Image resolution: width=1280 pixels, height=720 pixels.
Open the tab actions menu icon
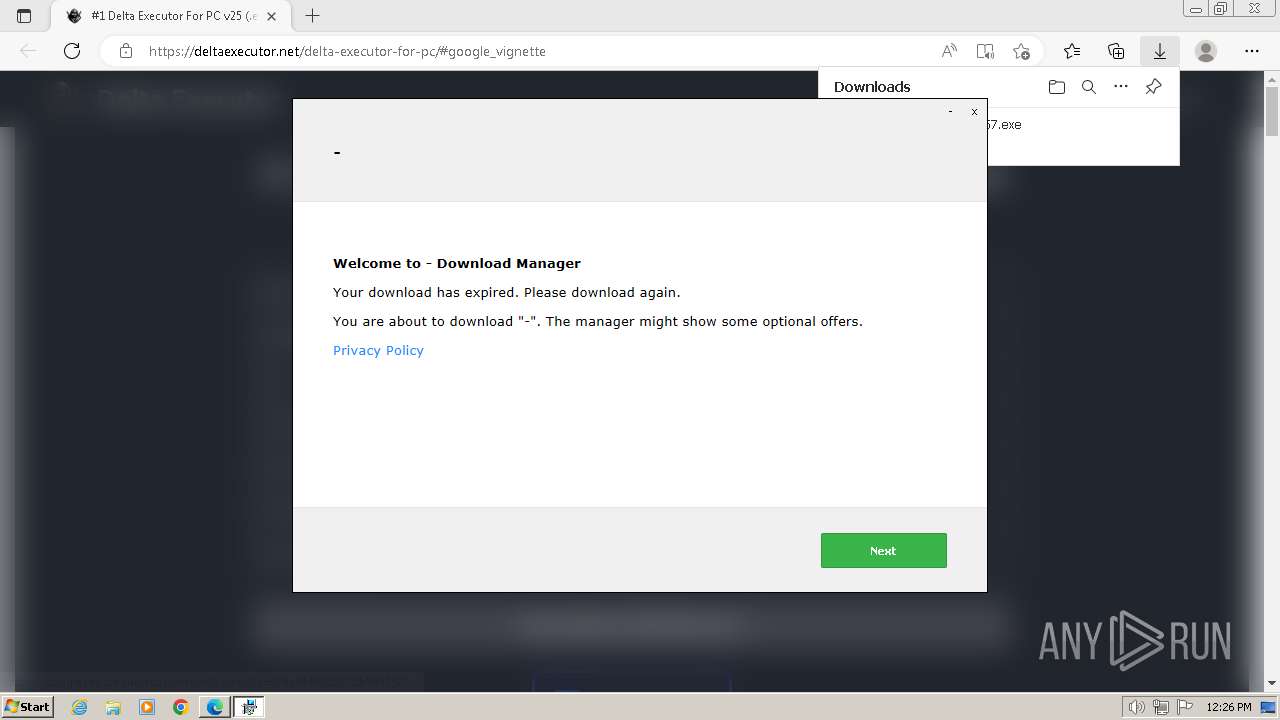[24, 16]
